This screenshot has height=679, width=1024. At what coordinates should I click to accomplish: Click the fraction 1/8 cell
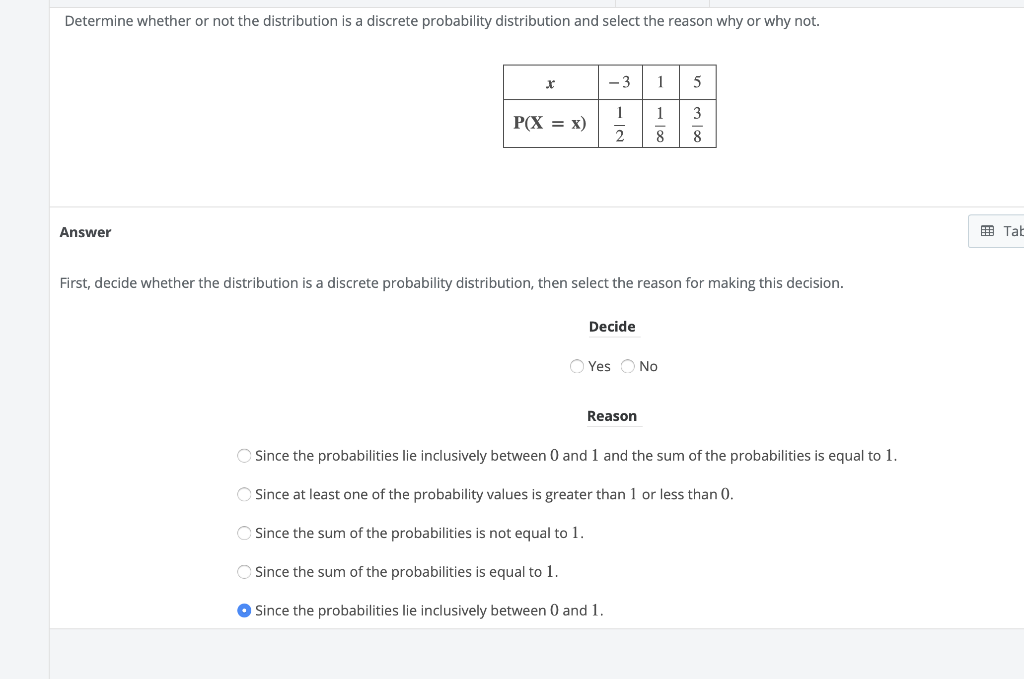pyautogui.click(x=659, y=122)
